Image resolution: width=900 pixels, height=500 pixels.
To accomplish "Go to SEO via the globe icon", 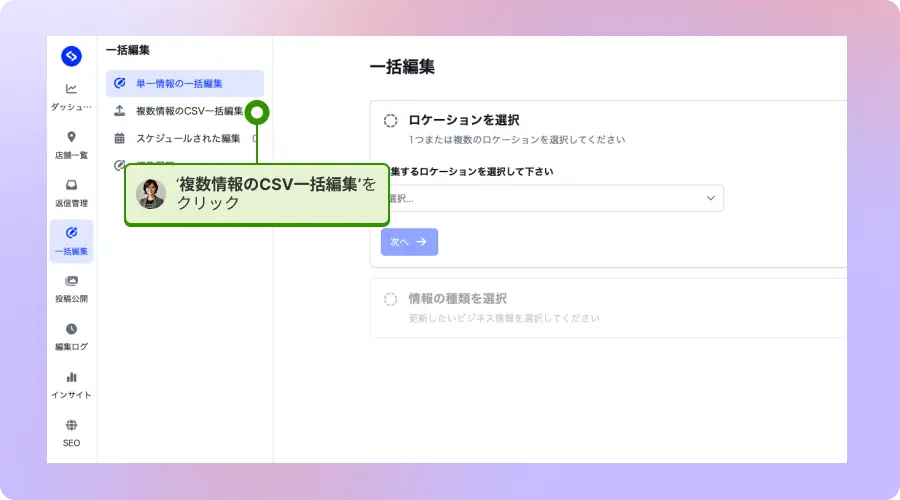I will click(x=71, y=425).
